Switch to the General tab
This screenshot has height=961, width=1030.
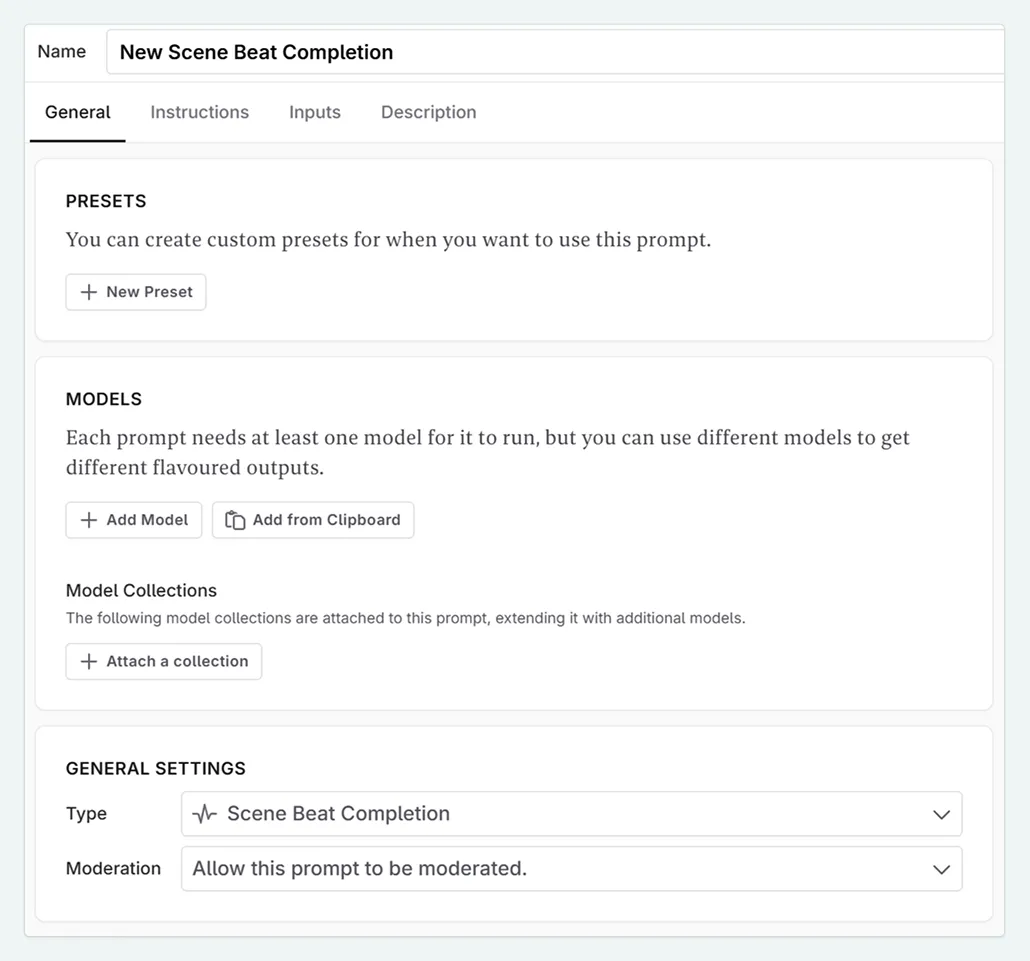coord(78,112)
